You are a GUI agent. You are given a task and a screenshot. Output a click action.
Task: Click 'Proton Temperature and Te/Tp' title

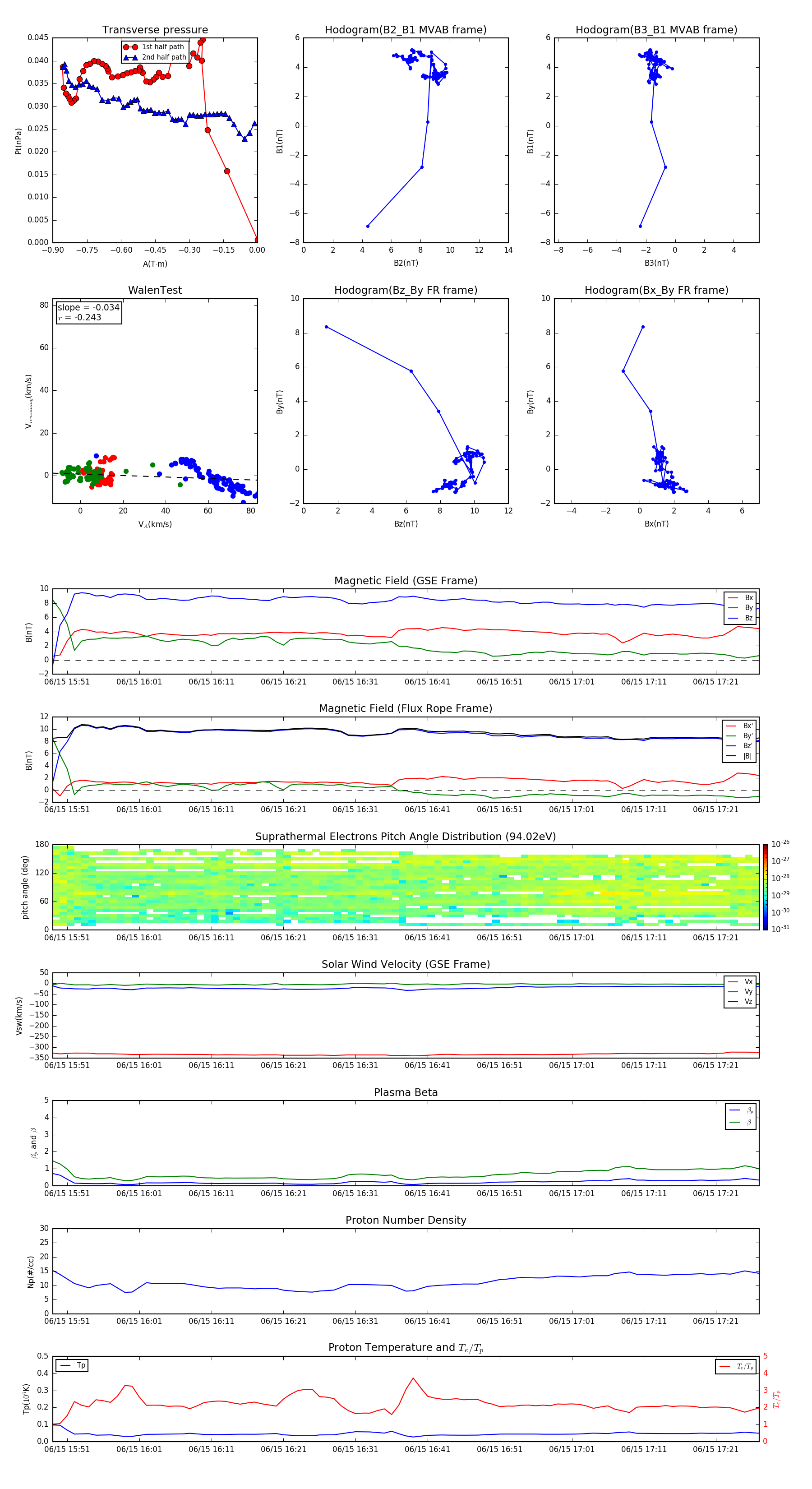coord(406,1348)
